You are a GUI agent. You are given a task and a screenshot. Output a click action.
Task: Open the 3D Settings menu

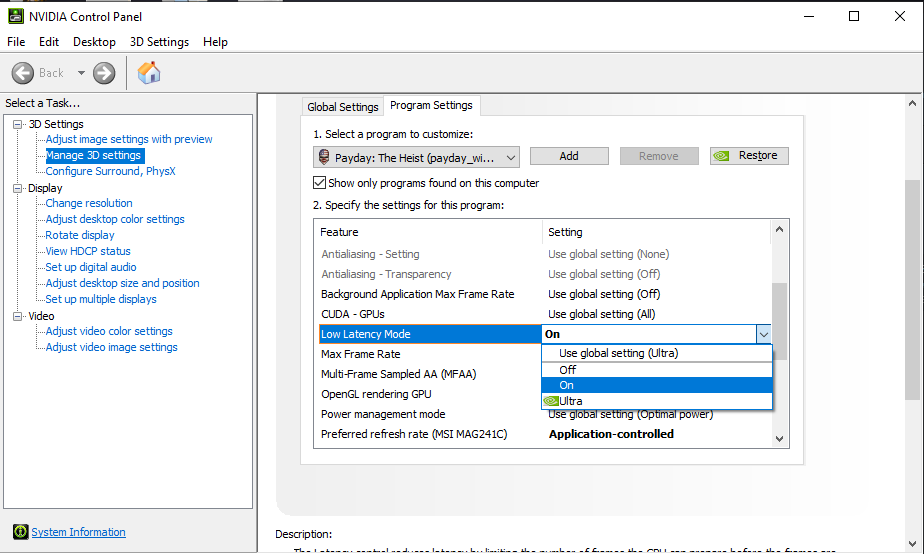(159, 42)
